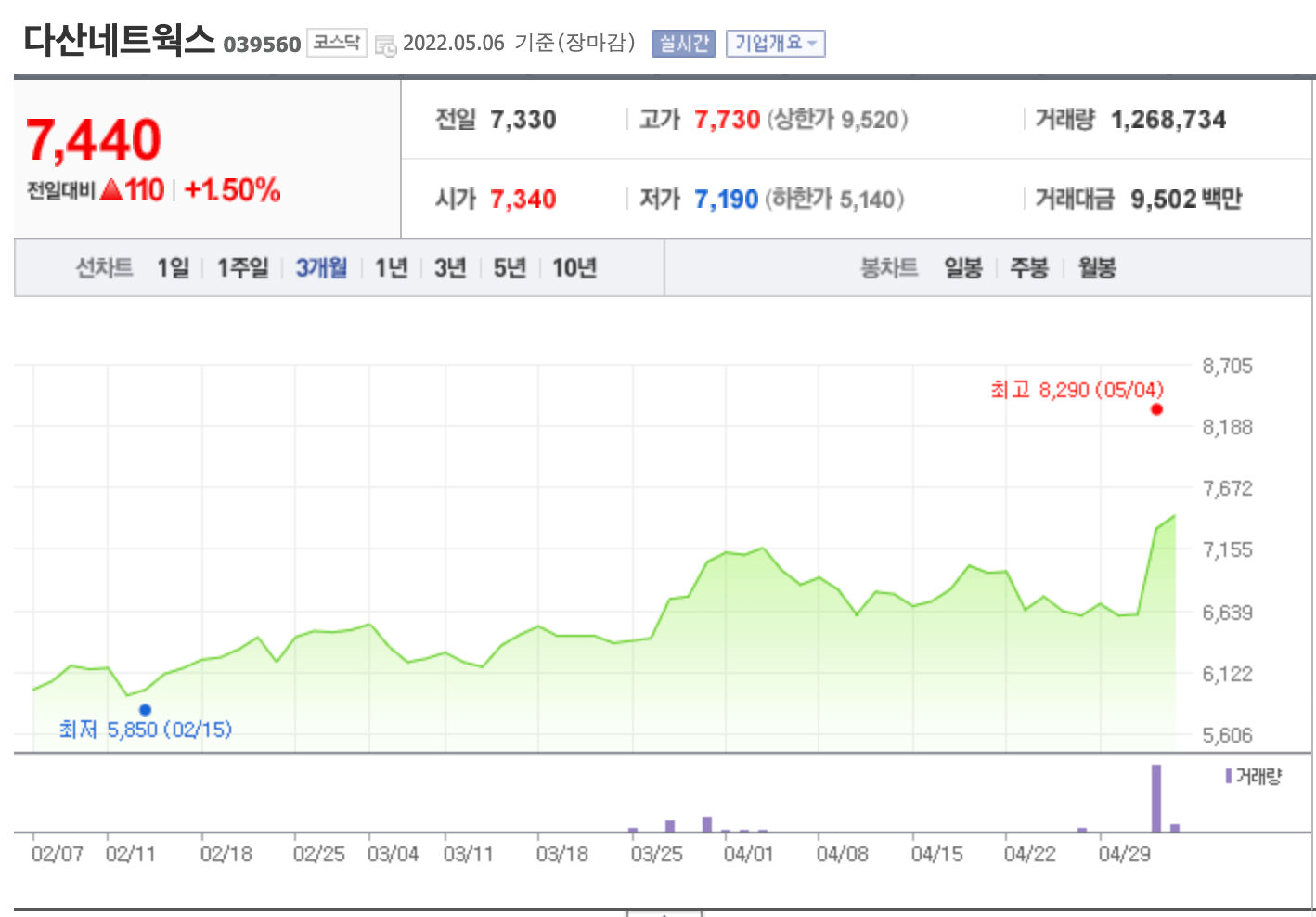Click the red 최고 8,290 high marker dot
1316x917 pixels.
1156,409
